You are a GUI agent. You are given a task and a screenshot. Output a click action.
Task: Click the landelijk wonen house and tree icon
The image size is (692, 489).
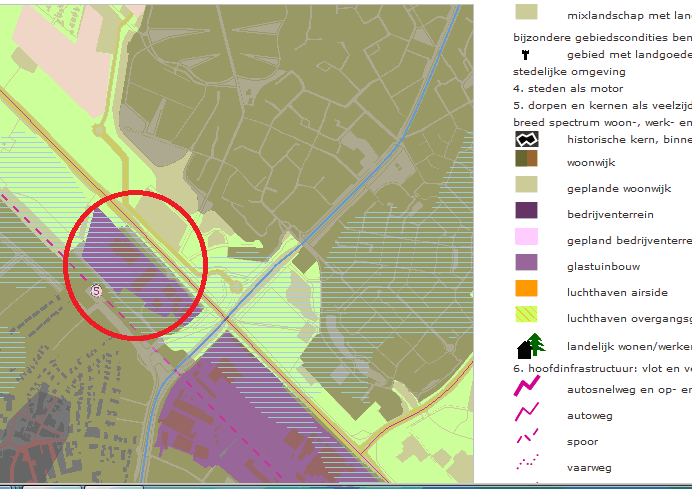coord(530,345)
